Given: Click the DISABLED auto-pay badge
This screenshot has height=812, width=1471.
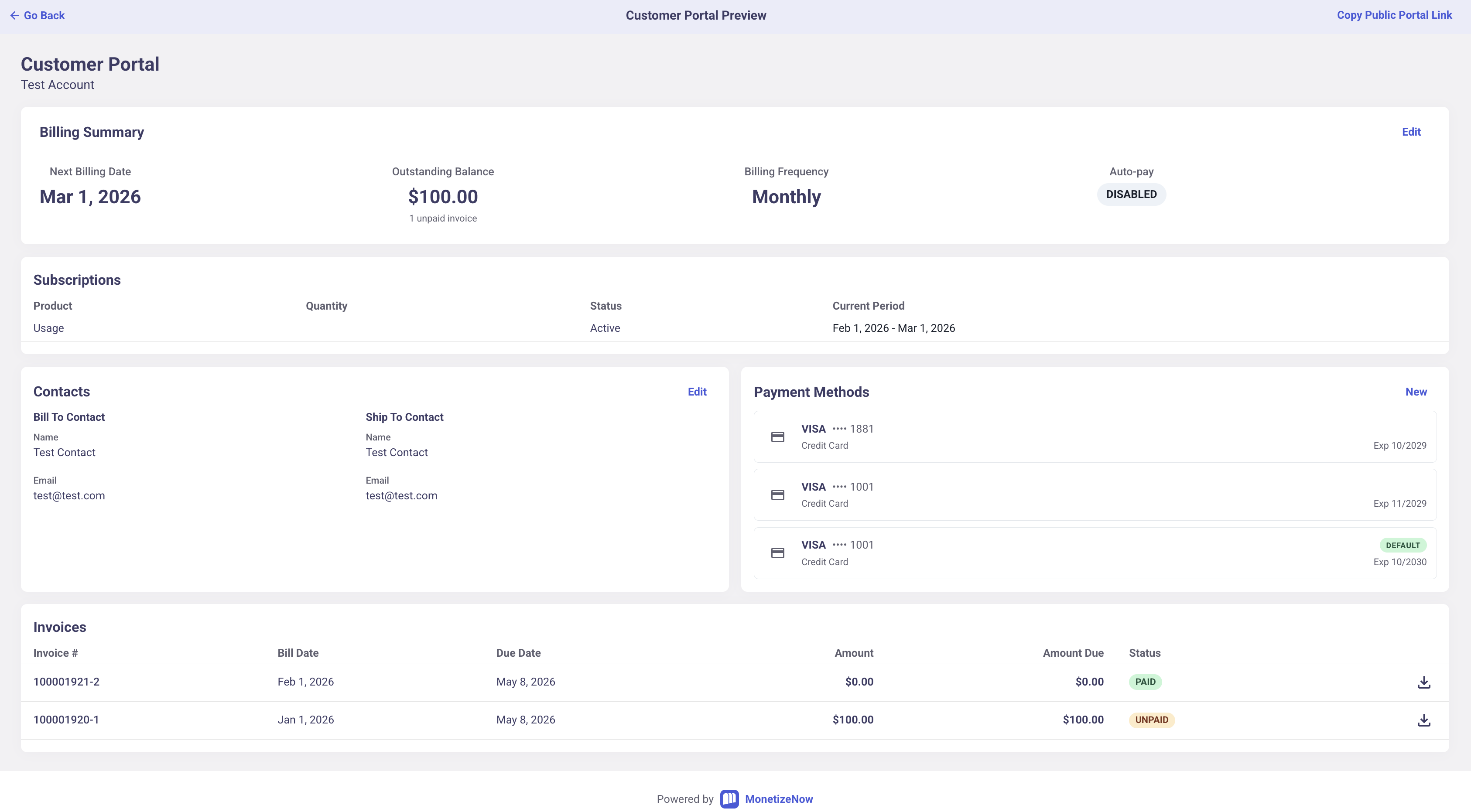Looking at the screenshot, I should (x=1131, y=194).
